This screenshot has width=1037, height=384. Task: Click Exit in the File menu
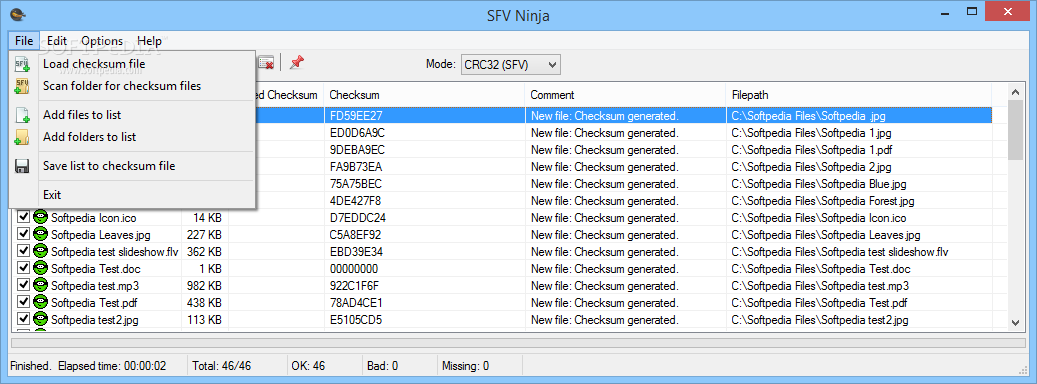pyautogui.click(x=132, y=195)
